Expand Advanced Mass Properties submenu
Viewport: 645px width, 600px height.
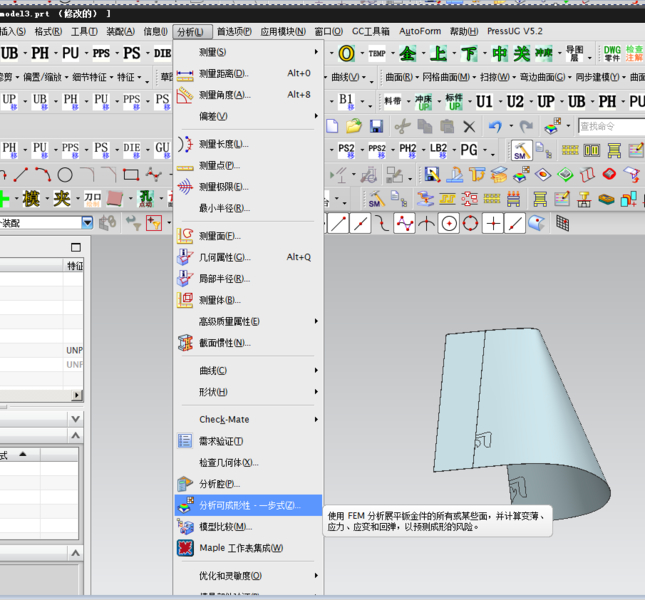coord(248,322)
